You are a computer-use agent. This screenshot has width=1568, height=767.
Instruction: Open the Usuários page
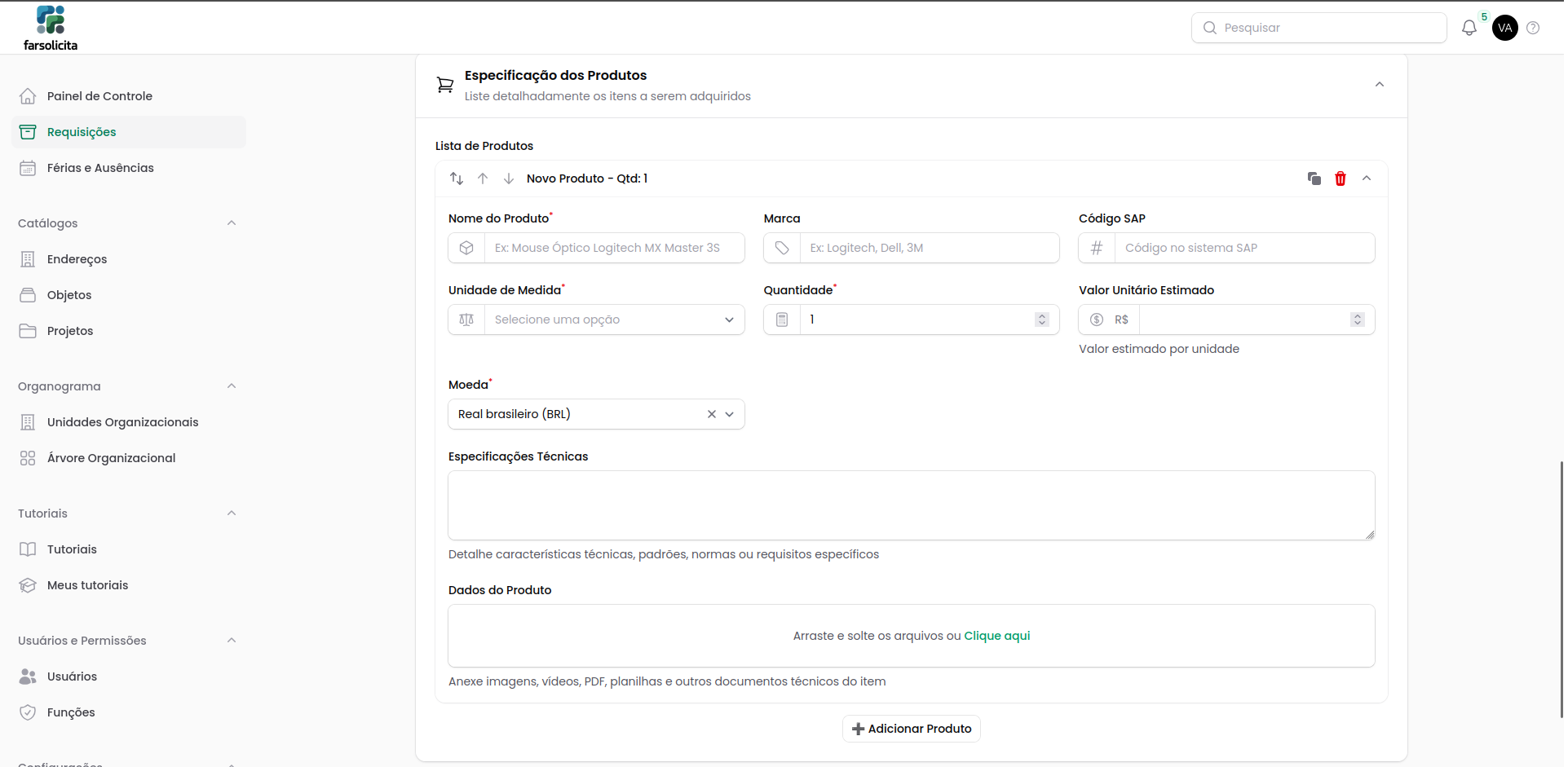(x=129, y=677)
